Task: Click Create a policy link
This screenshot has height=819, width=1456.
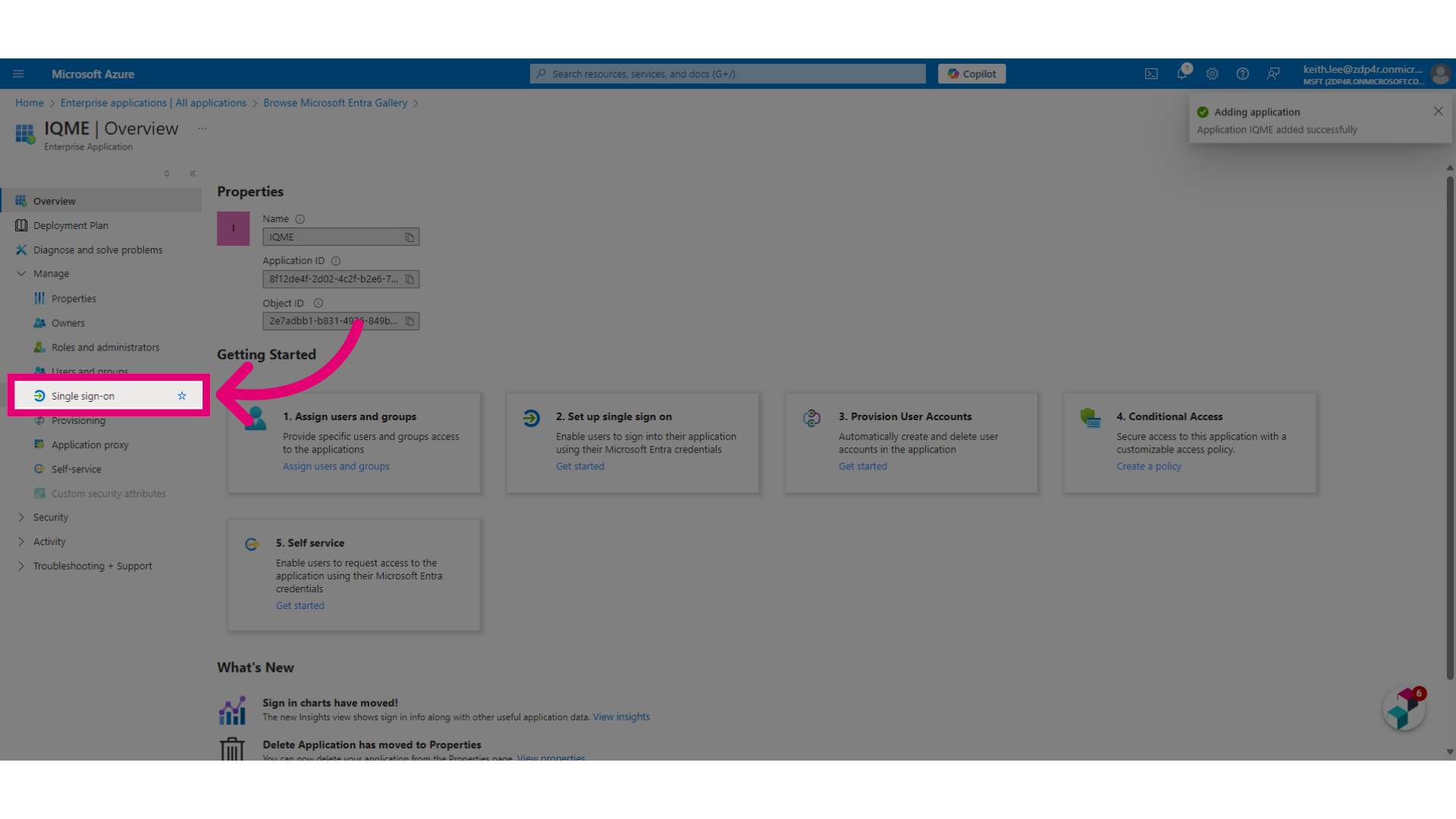Action: coord(1149,466)
